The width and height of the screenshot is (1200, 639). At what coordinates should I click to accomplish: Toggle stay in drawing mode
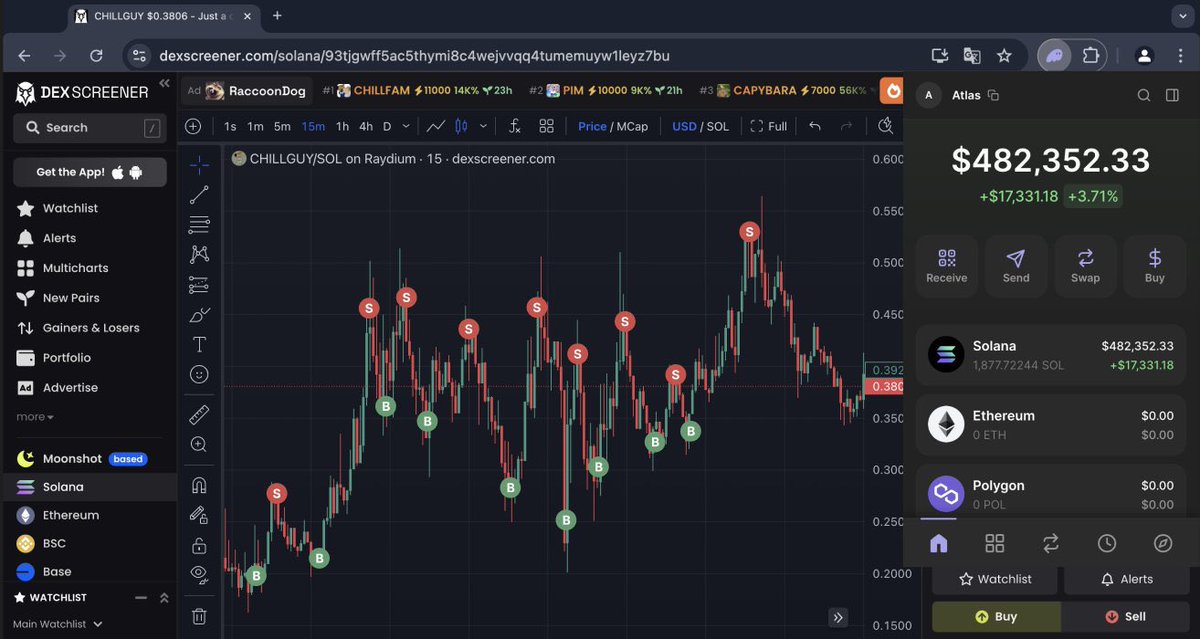199,515
